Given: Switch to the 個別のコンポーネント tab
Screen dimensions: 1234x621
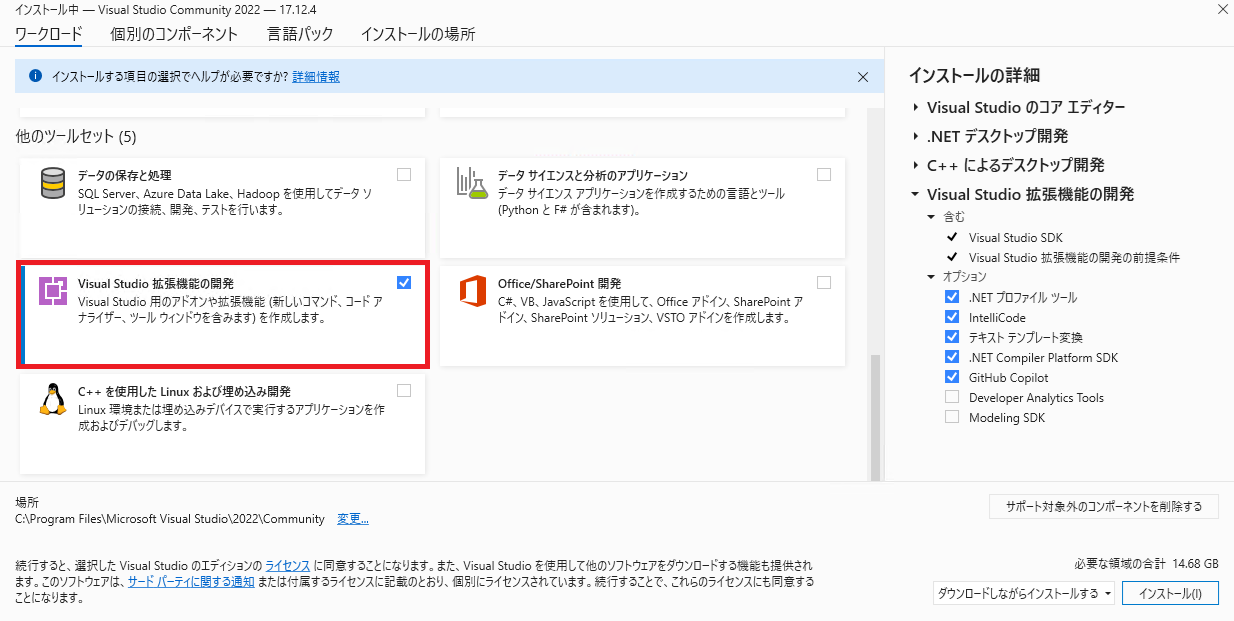Looking at the screenshot, I should 174,34.
